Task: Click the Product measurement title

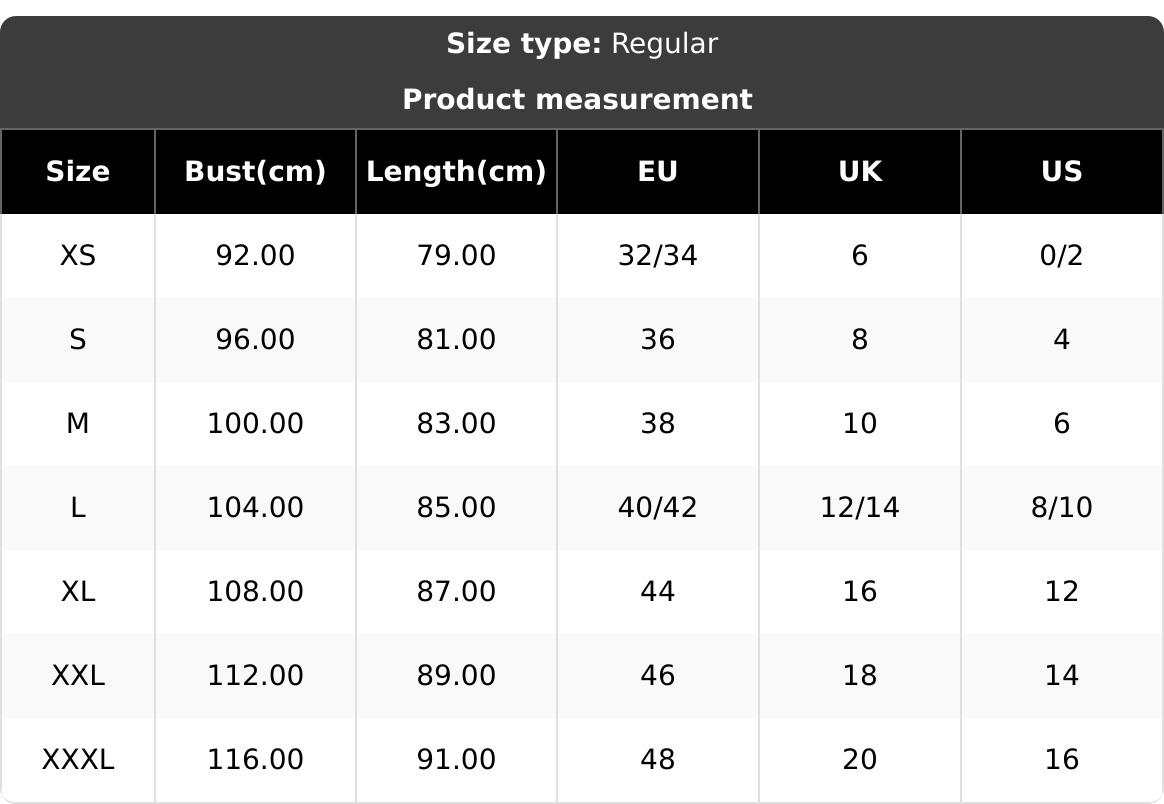Action: pyautogui.click(x=577, y=100)
